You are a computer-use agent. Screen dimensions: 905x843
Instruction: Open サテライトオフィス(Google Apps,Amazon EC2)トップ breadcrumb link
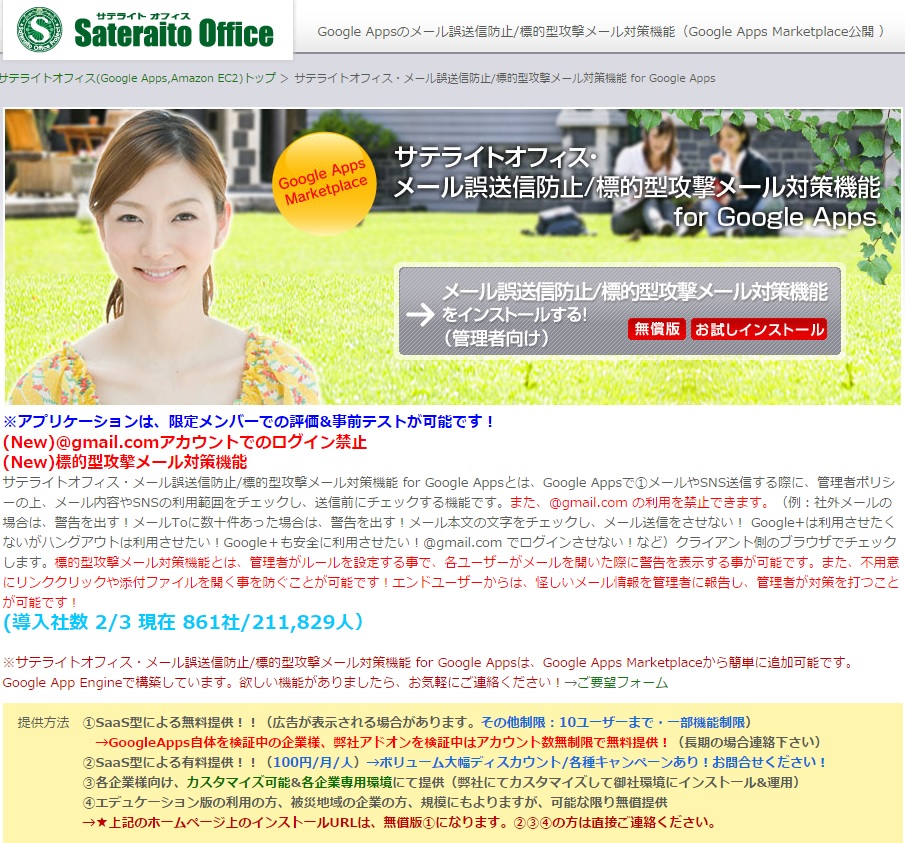138,78
